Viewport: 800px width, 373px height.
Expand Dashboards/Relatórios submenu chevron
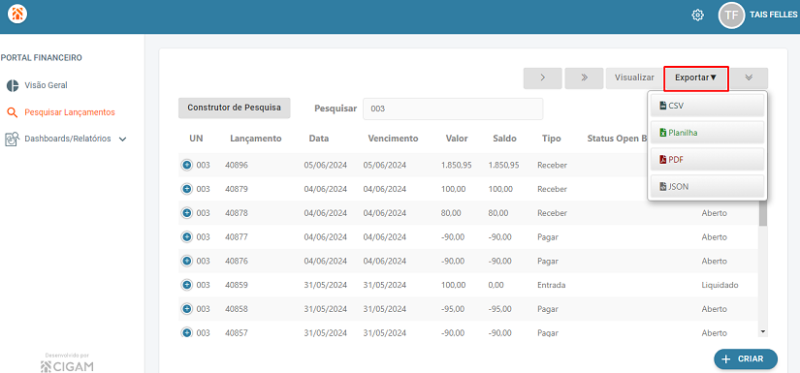pos(122,139)
